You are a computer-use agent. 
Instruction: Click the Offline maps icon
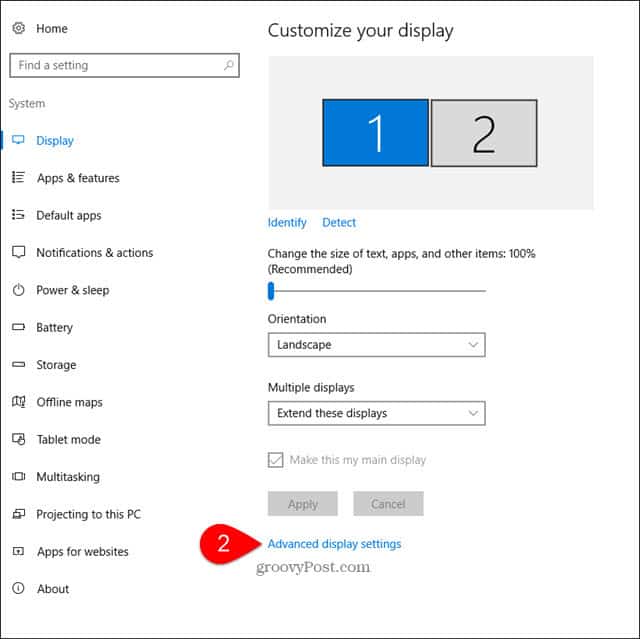(x=18, y=402)
